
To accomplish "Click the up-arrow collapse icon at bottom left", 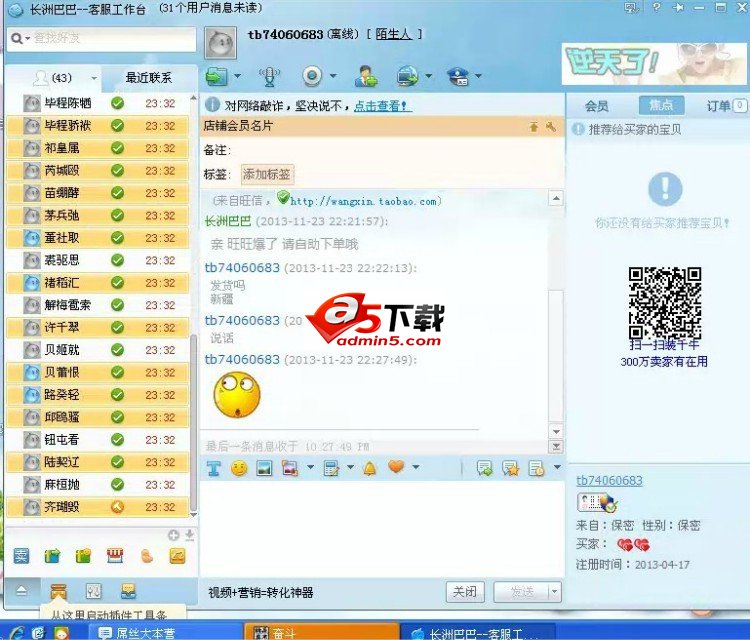I will pyautogui.click(x=22, y=591).
